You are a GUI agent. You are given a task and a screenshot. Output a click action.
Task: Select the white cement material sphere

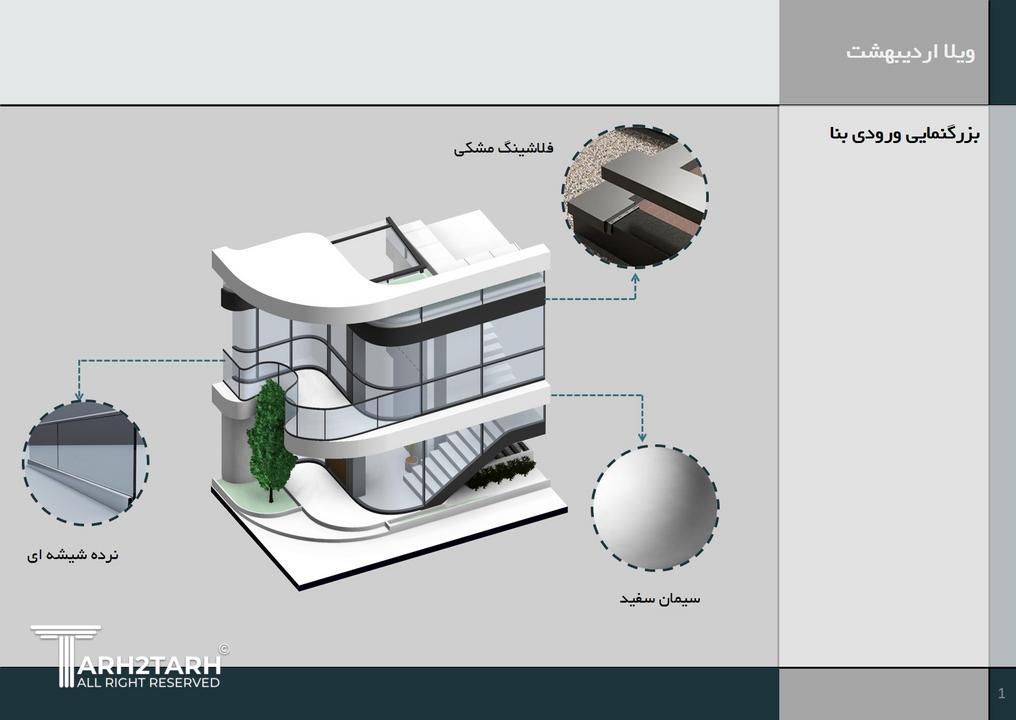[x=654, y=508]
